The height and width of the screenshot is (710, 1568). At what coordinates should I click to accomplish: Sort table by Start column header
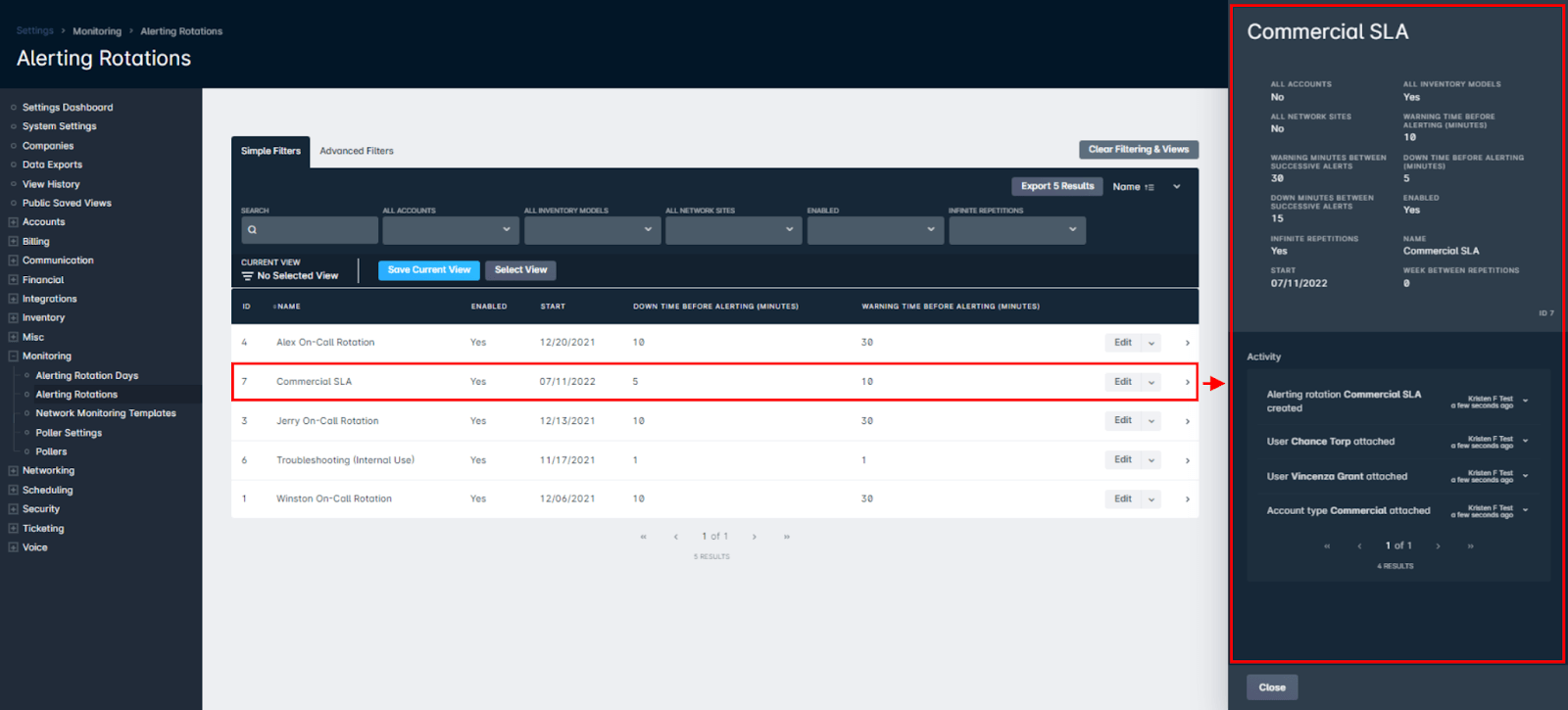pyautogui.click(x=553, y=307)
